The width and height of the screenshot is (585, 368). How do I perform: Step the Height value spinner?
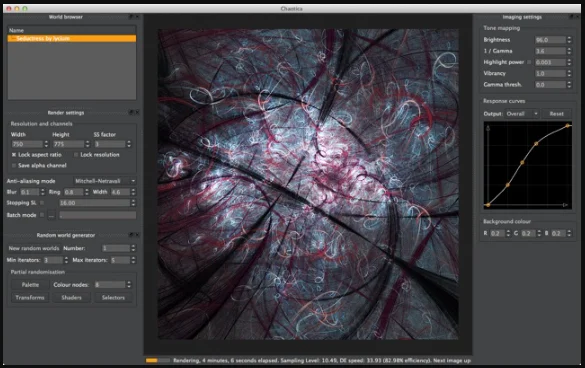coord(87,144)
